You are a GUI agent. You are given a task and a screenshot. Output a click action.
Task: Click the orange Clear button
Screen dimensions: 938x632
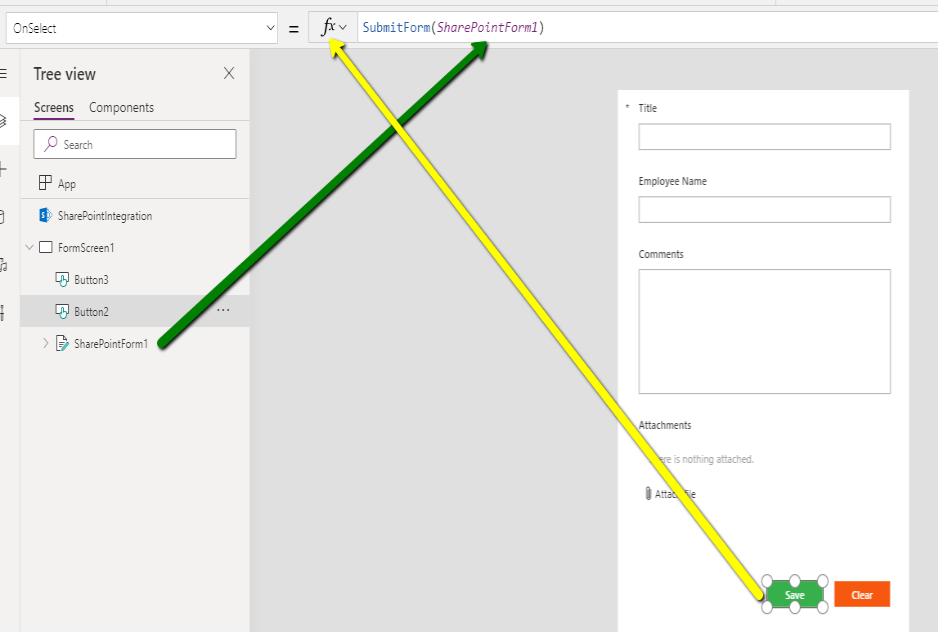pos(862,594)
